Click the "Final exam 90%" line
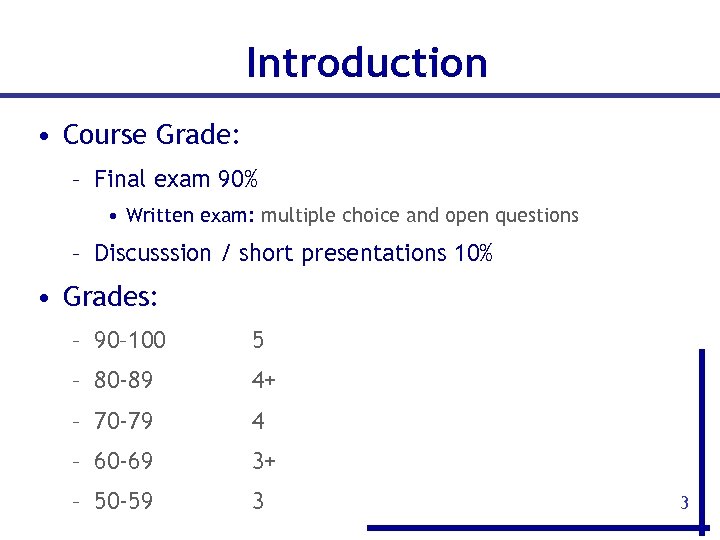Image resolution: width=720 pixels, height=540 pixels. tap(176, 180)
